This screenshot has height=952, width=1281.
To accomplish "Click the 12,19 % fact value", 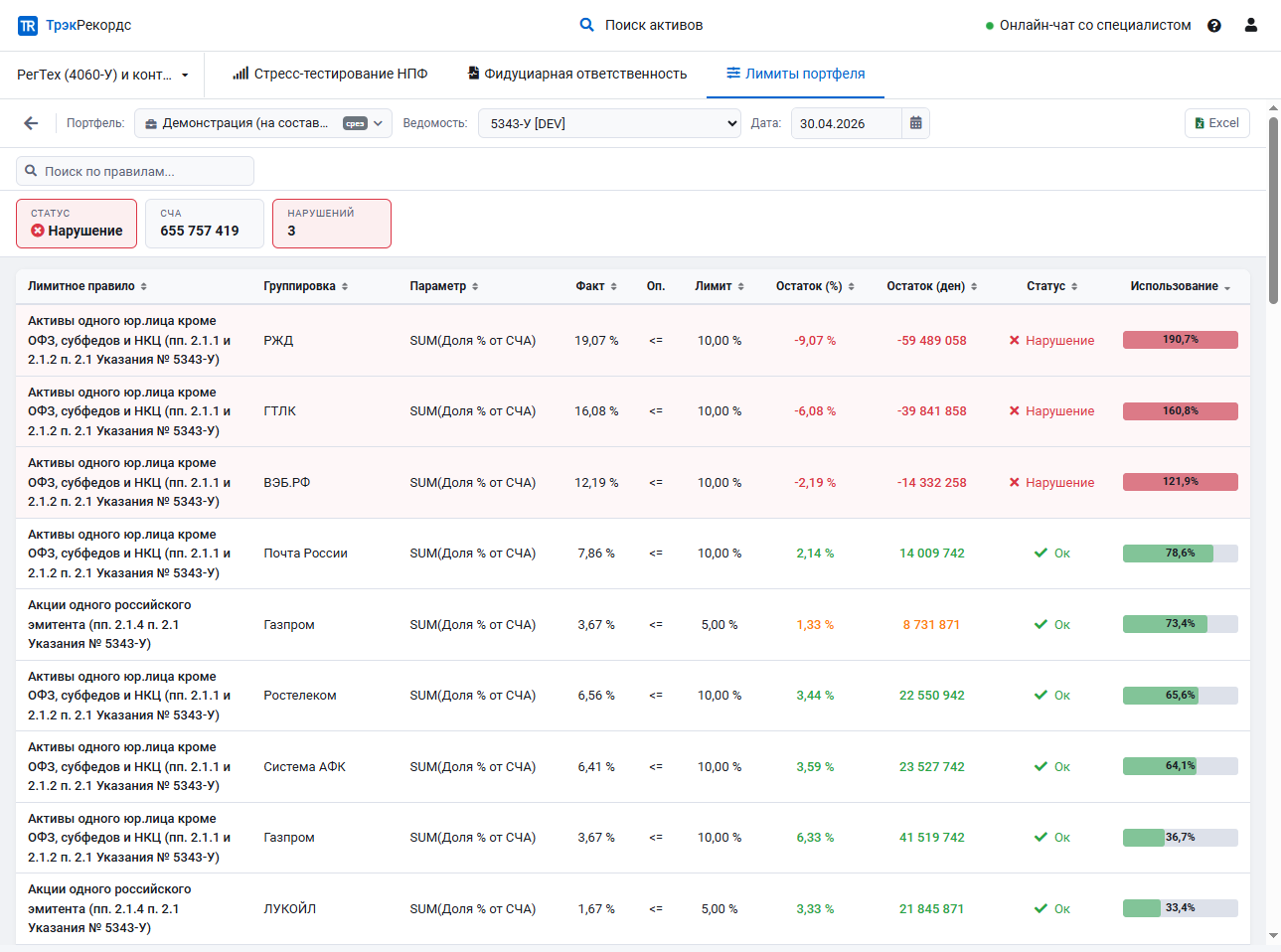I will (596, 483).
